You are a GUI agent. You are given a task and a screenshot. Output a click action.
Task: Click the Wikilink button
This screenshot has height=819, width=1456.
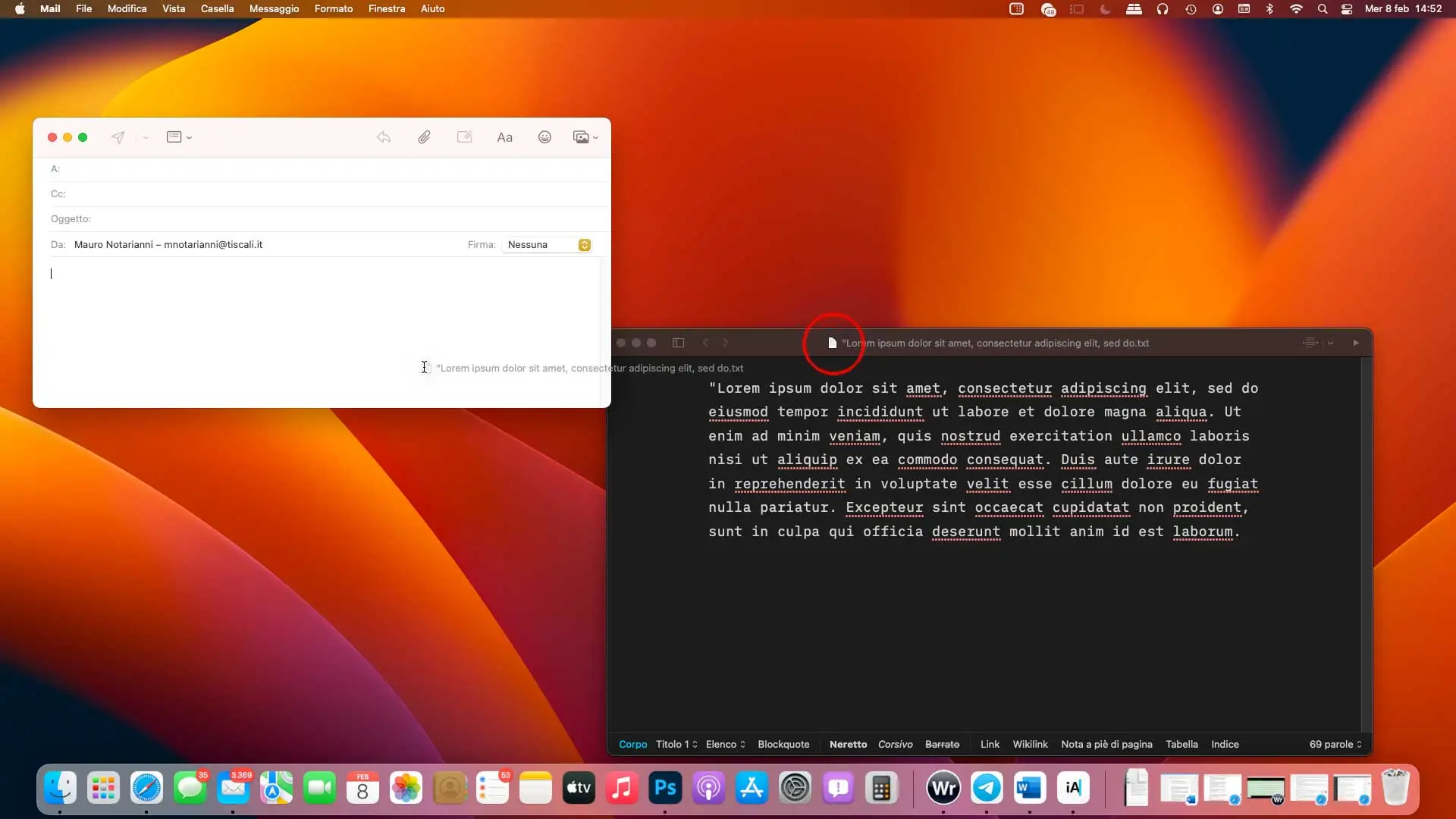1030,745
